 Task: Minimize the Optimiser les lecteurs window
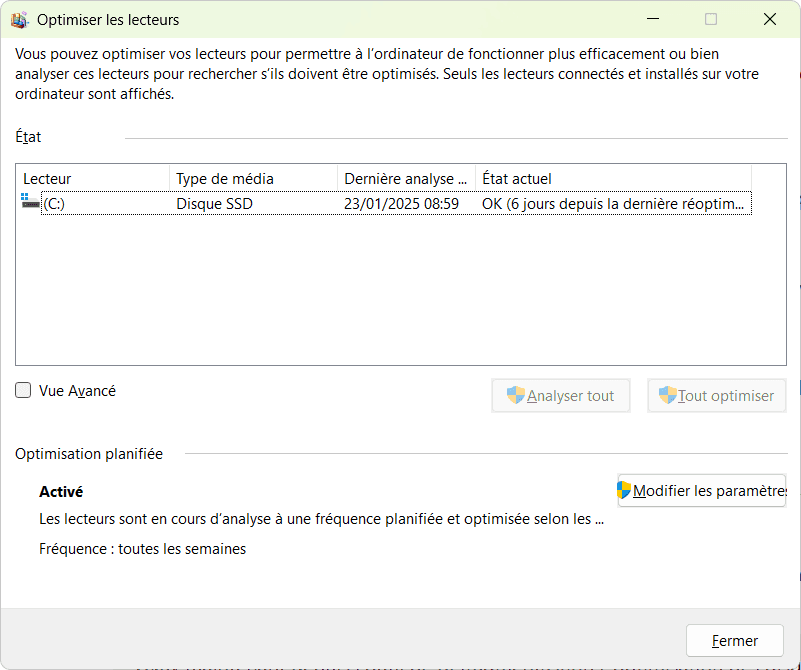pos(652,19)
